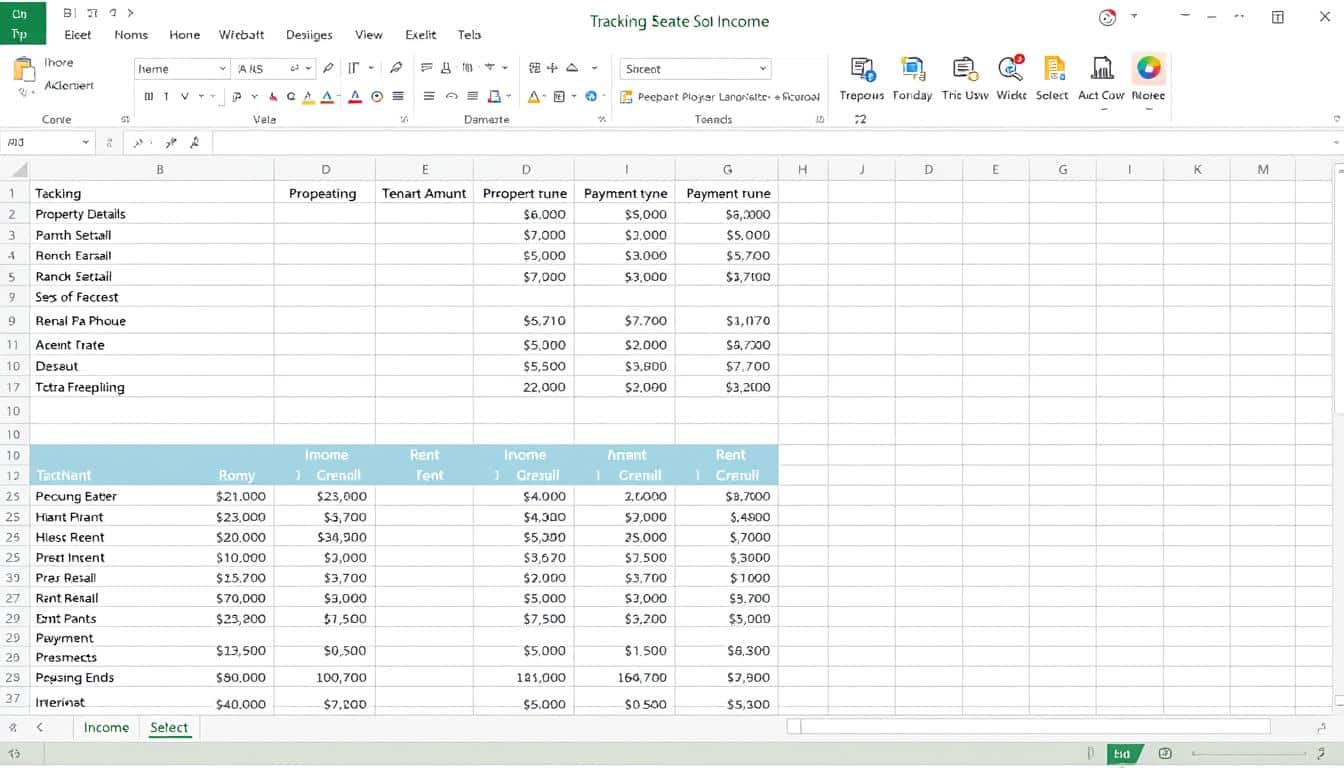This screenshot has height=768, width=1344.
Task: Click the Niotee color wheel icon
Action: coord(1148,68)
